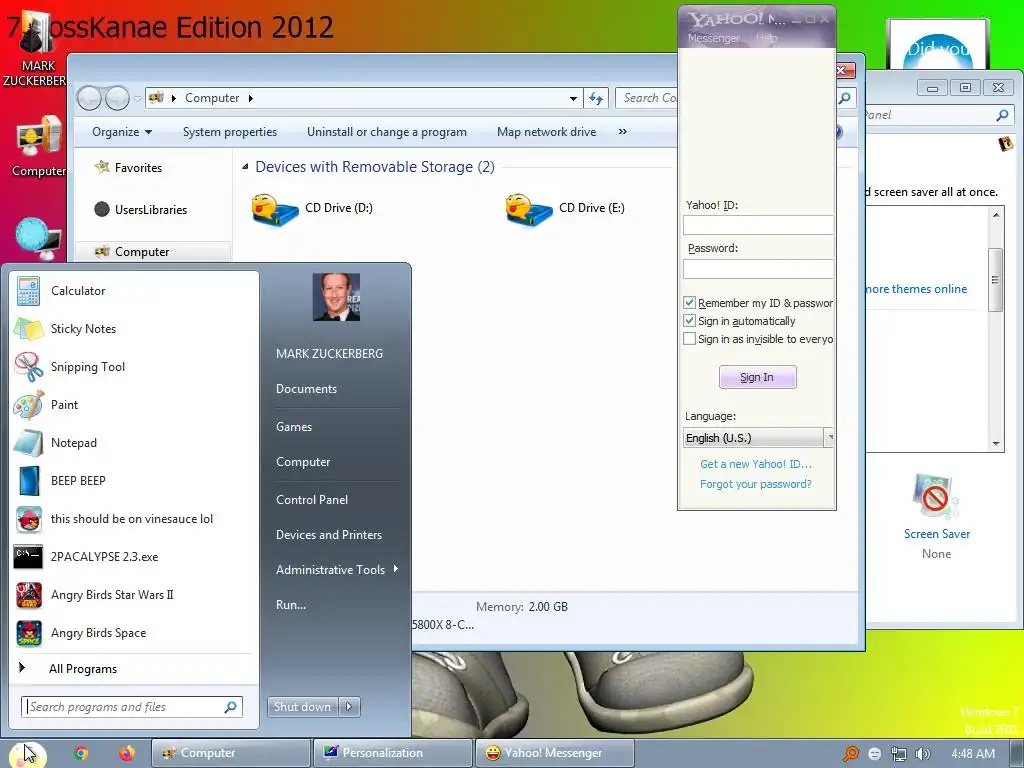
Task: Run 2PACALYPSE 2.3.exe
Action: (134, 557)
